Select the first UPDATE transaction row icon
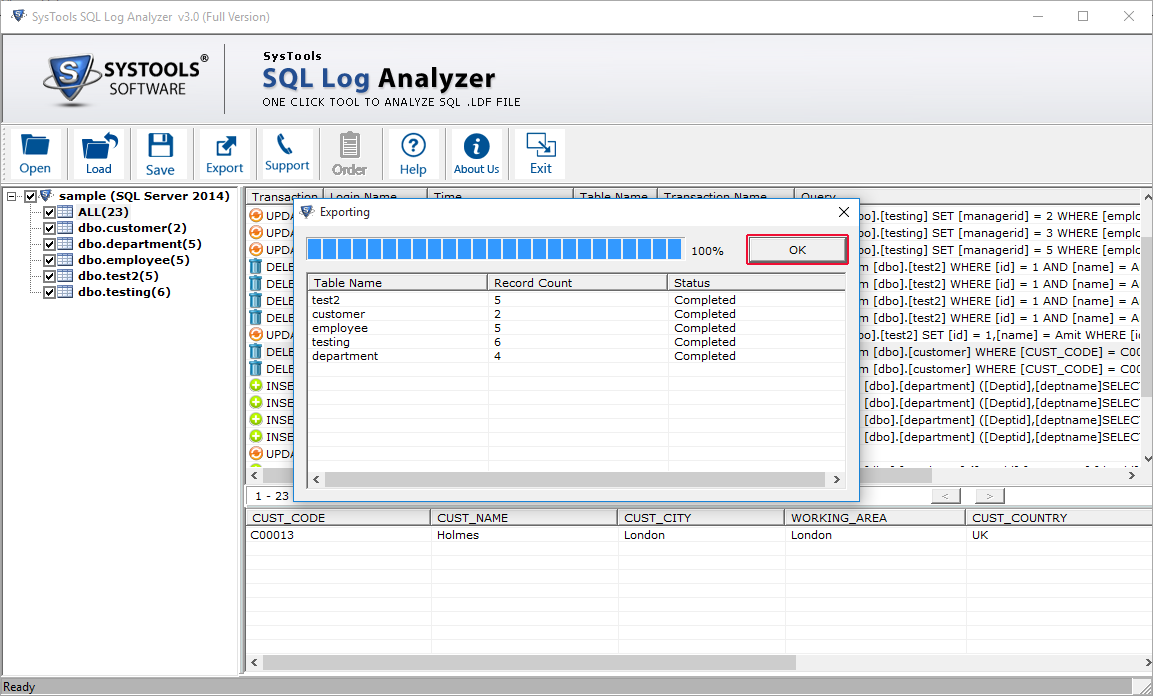The image size is (1153, 696). (256, 215)
